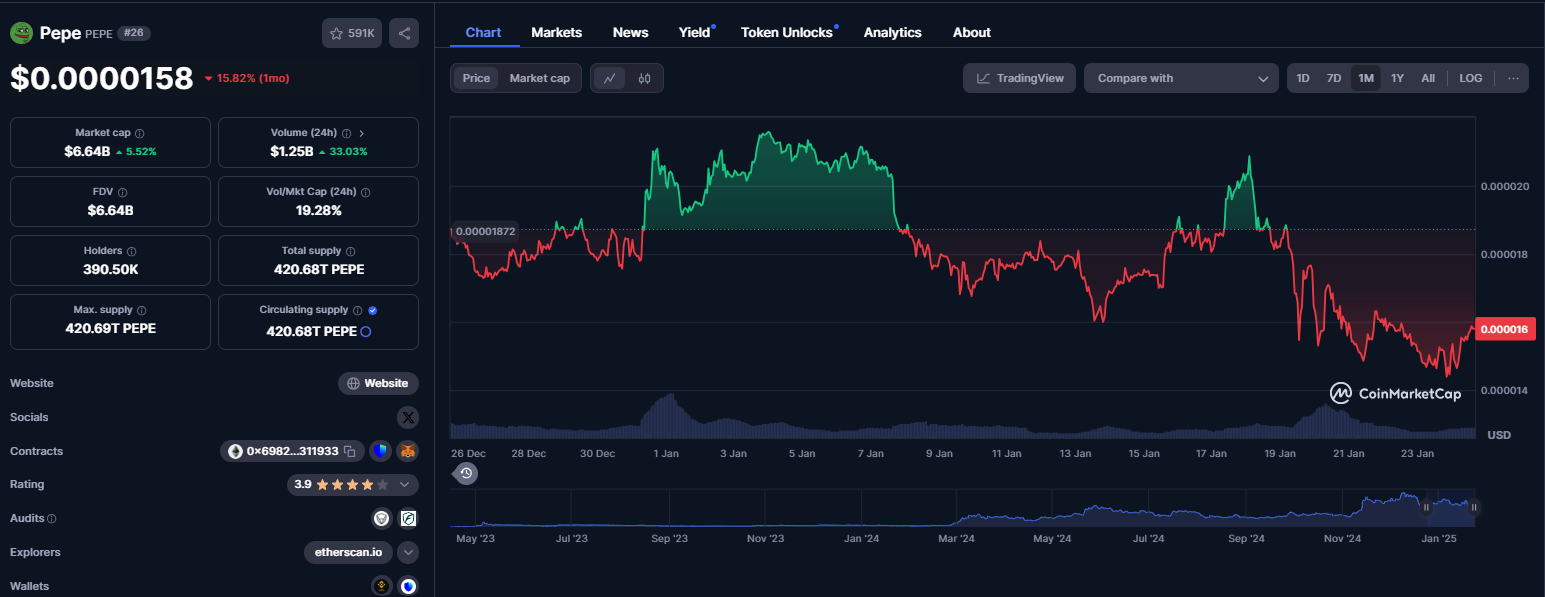Viewport: 1545px width, 597px height.
Task: Open Vol/Mkt Cap info icon
Action: [x=365, y=192]
